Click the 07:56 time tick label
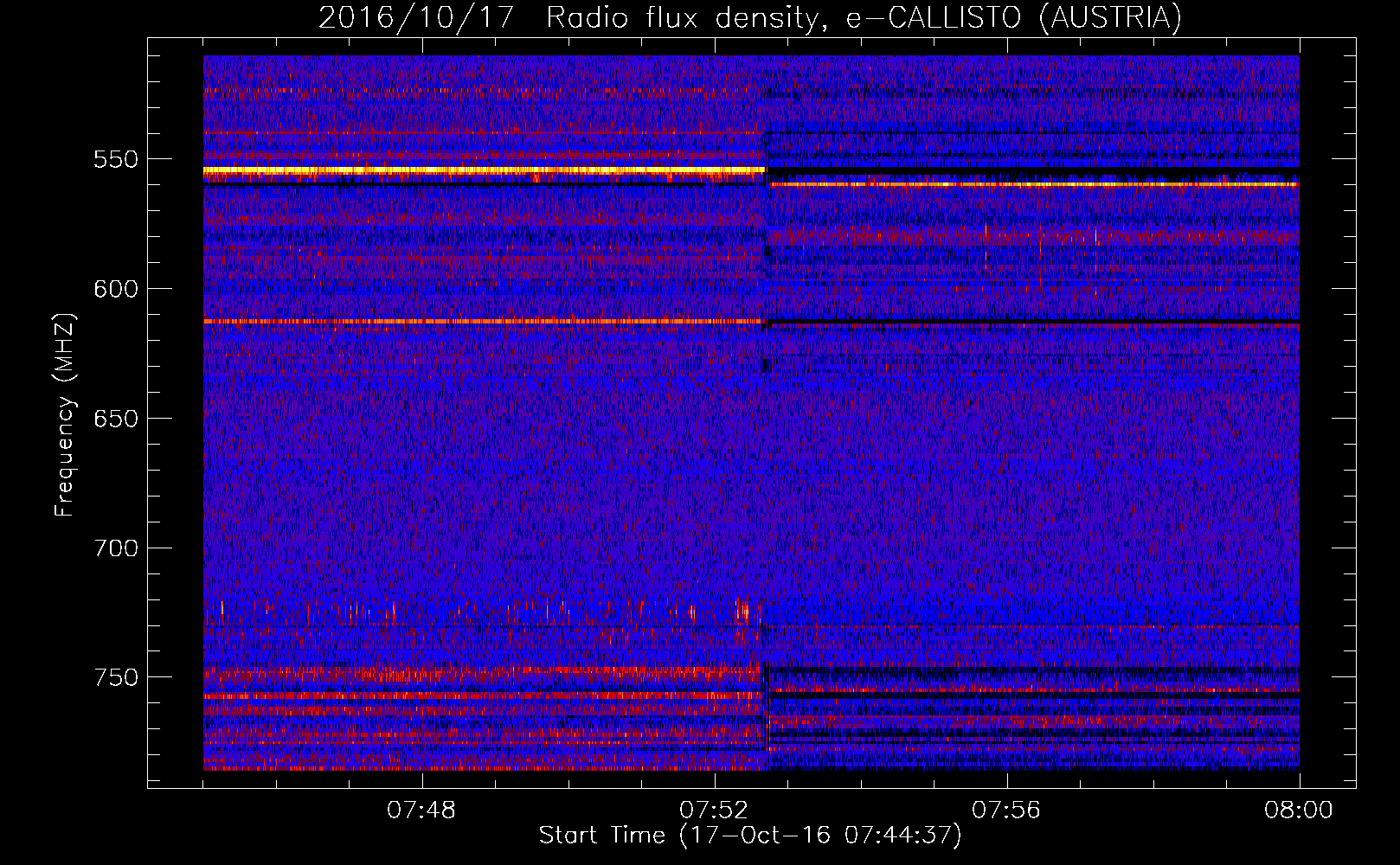1400x865 pixels. 1006,811
